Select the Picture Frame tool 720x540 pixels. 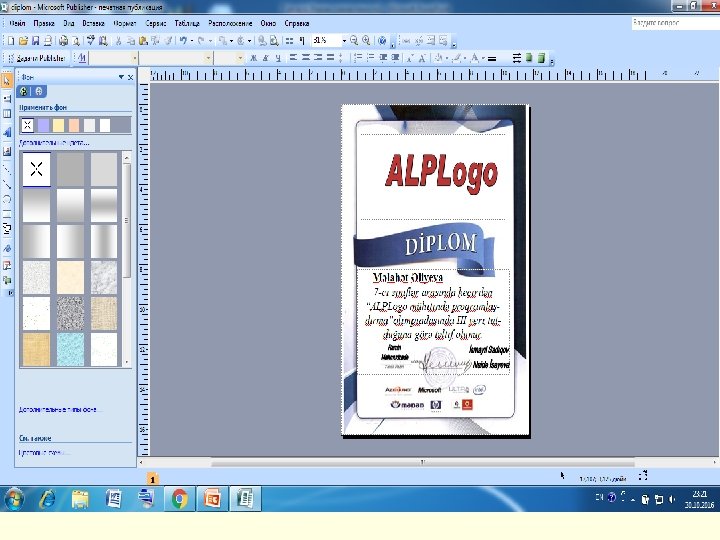click(7, 151)
